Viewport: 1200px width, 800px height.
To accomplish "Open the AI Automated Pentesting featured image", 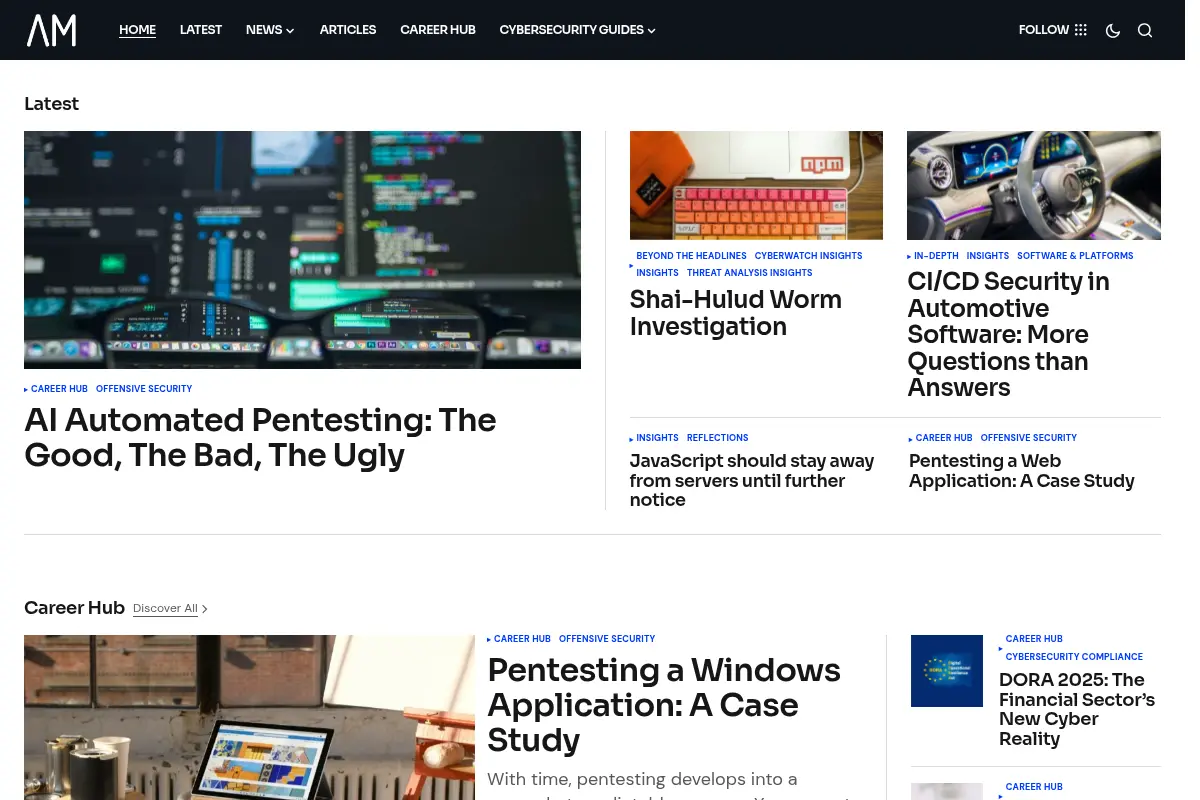I will [302, 250].
